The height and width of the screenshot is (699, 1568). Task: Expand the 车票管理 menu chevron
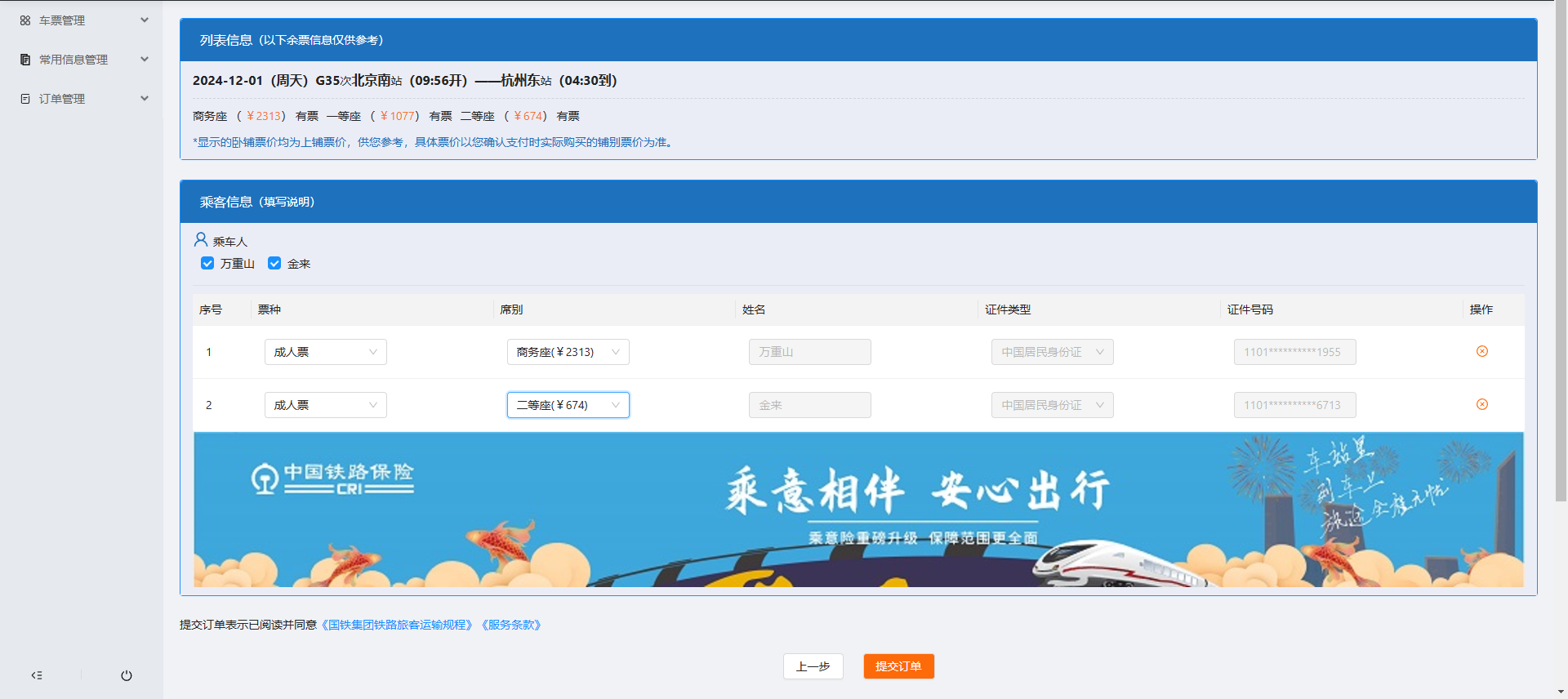(145, 20)
